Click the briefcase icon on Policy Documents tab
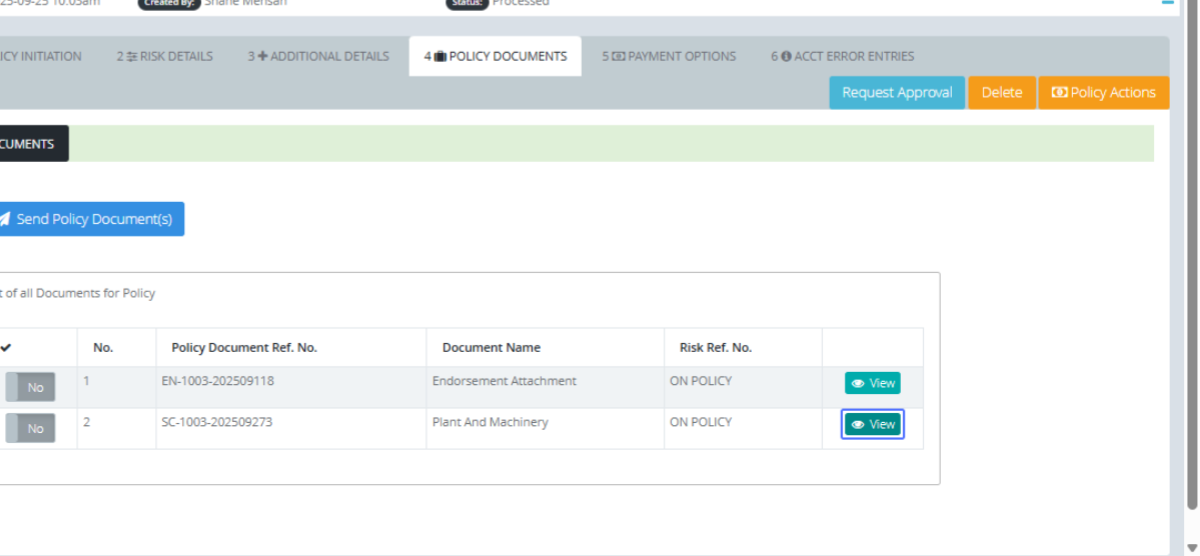1200x556 pixels. 440,57
